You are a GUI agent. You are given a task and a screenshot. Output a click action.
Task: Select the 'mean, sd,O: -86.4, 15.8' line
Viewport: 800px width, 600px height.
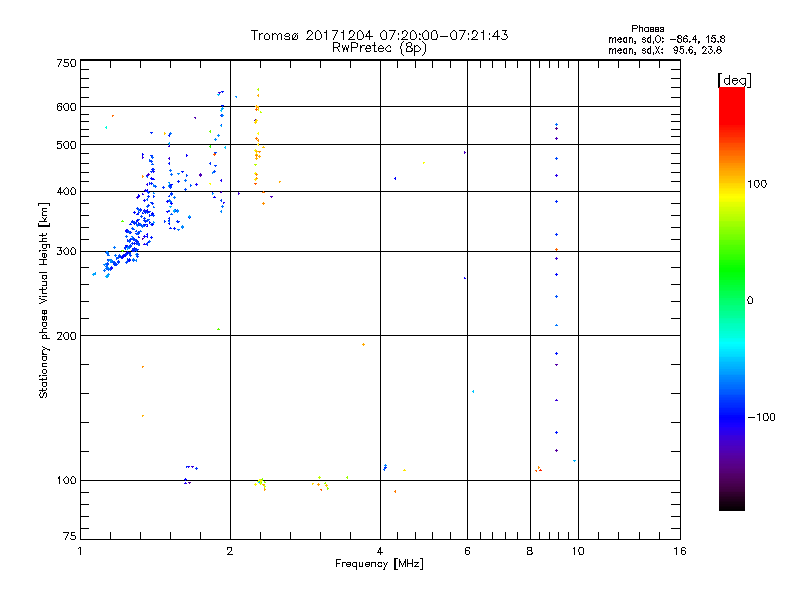point(666,39)
